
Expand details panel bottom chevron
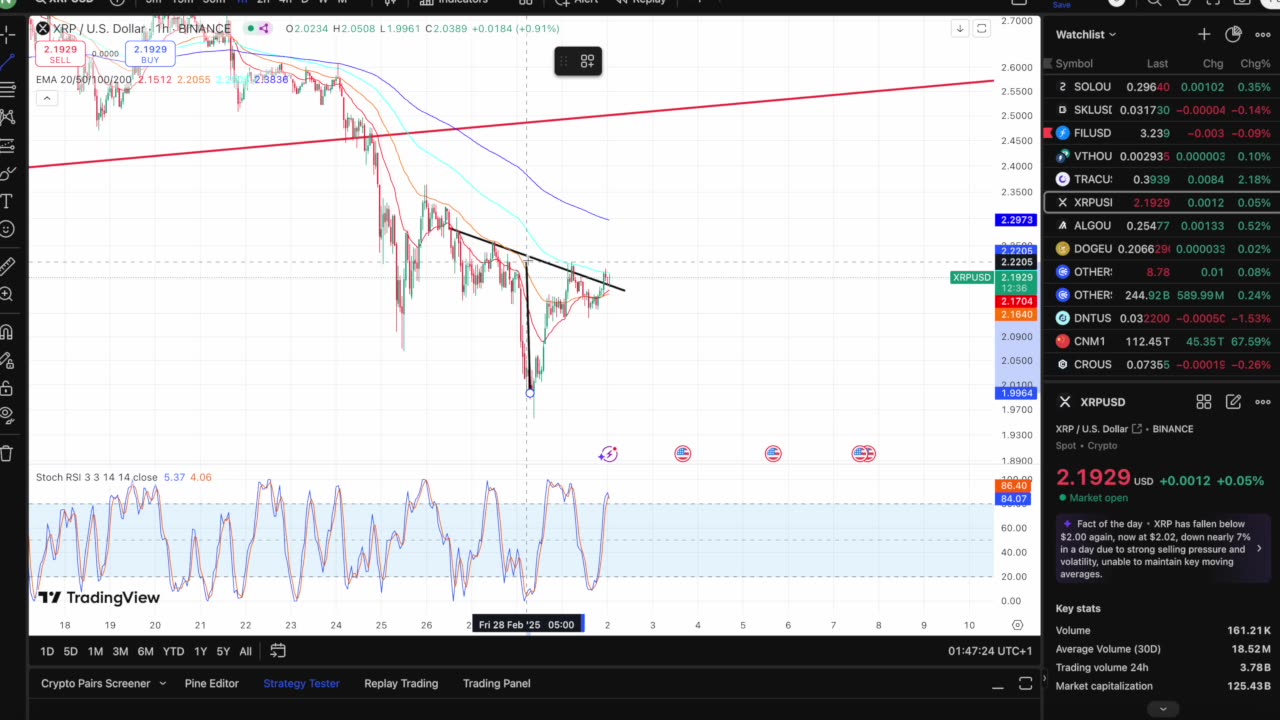[x=1162, y=709]
